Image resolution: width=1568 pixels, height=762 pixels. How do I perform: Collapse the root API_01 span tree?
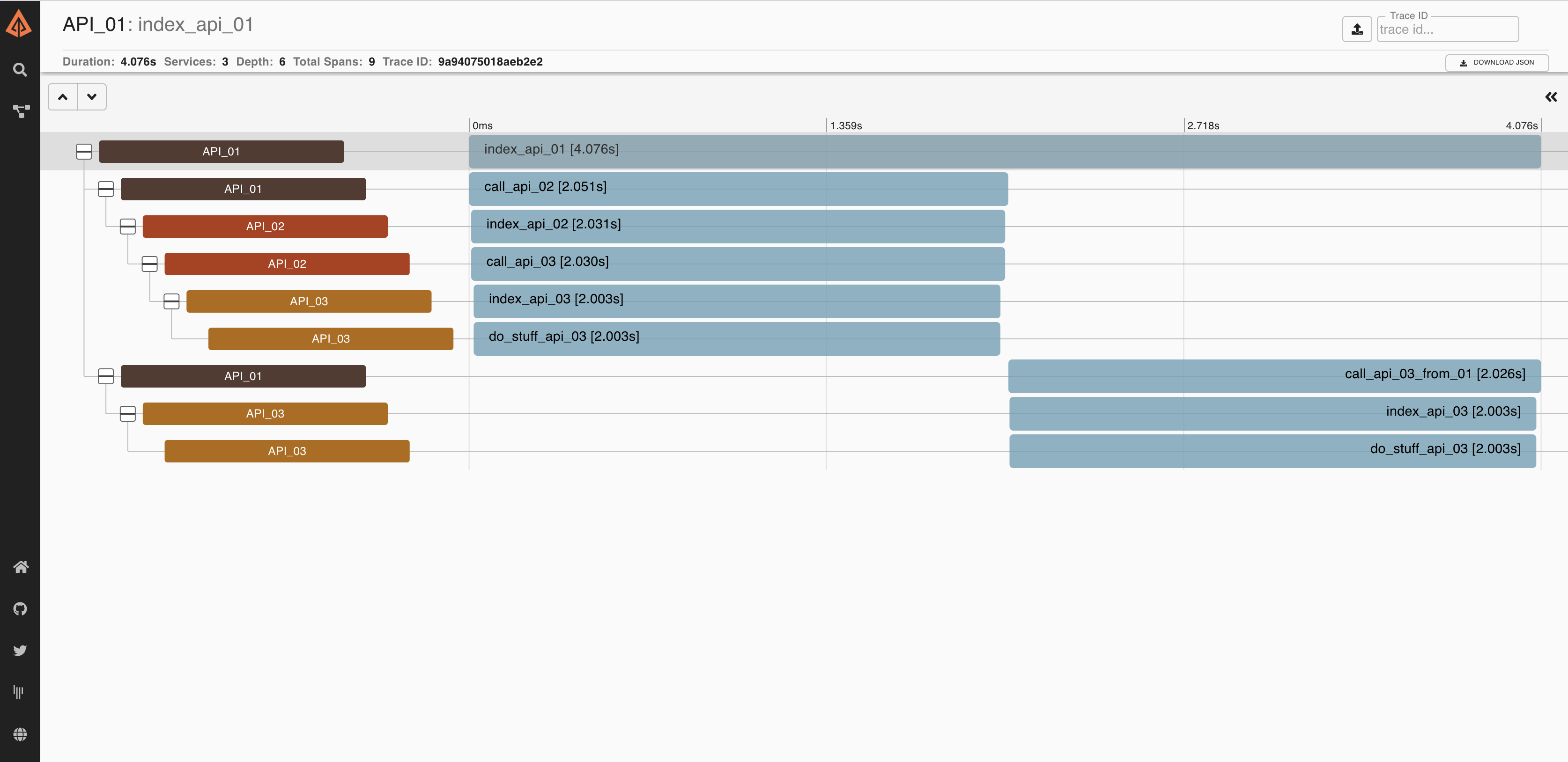tap(84, 152)
